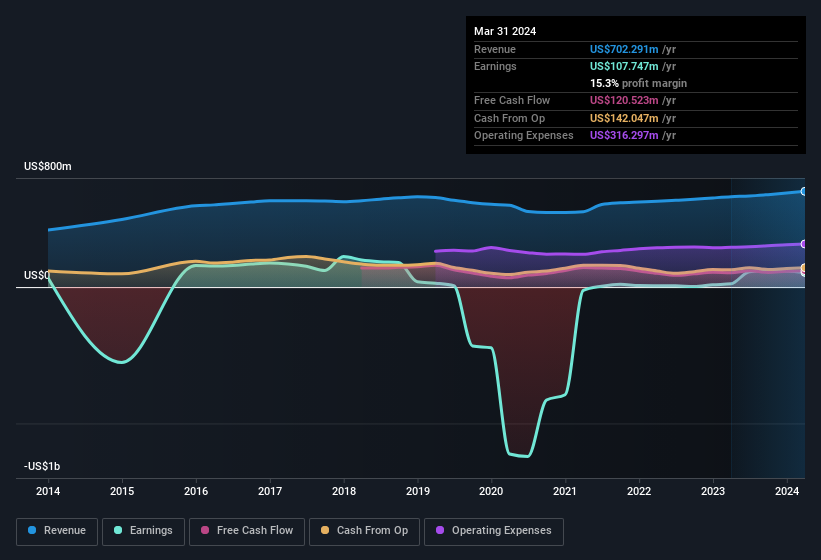Click the 2015 x-axis label
Viewport: 821px width, 560px height.
click(122, 491)
